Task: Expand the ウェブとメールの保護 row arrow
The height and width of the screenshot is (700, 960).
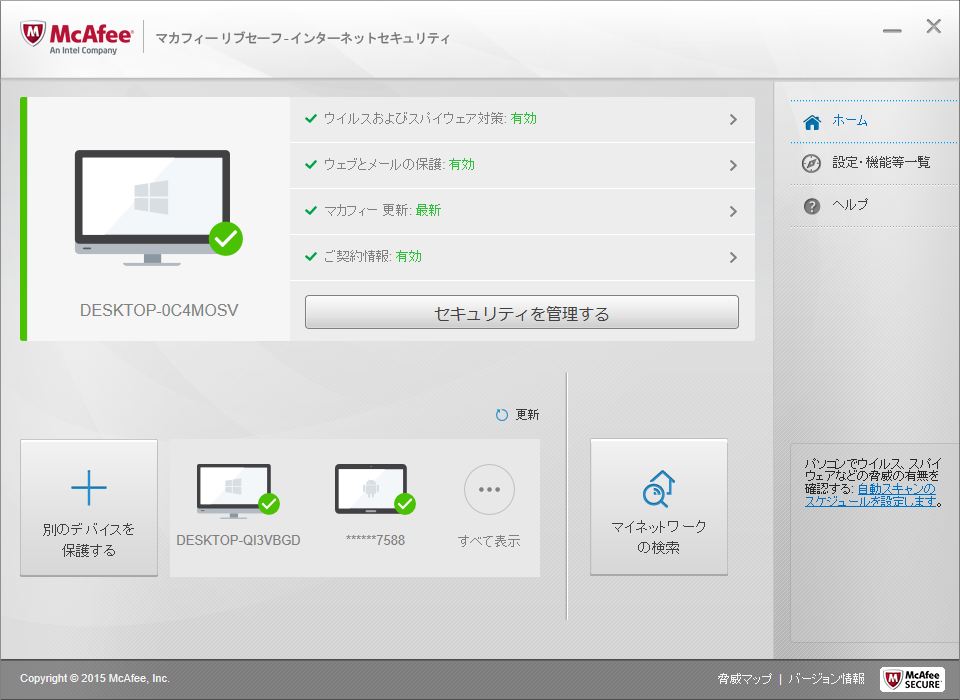Action: tap(733, 166)
